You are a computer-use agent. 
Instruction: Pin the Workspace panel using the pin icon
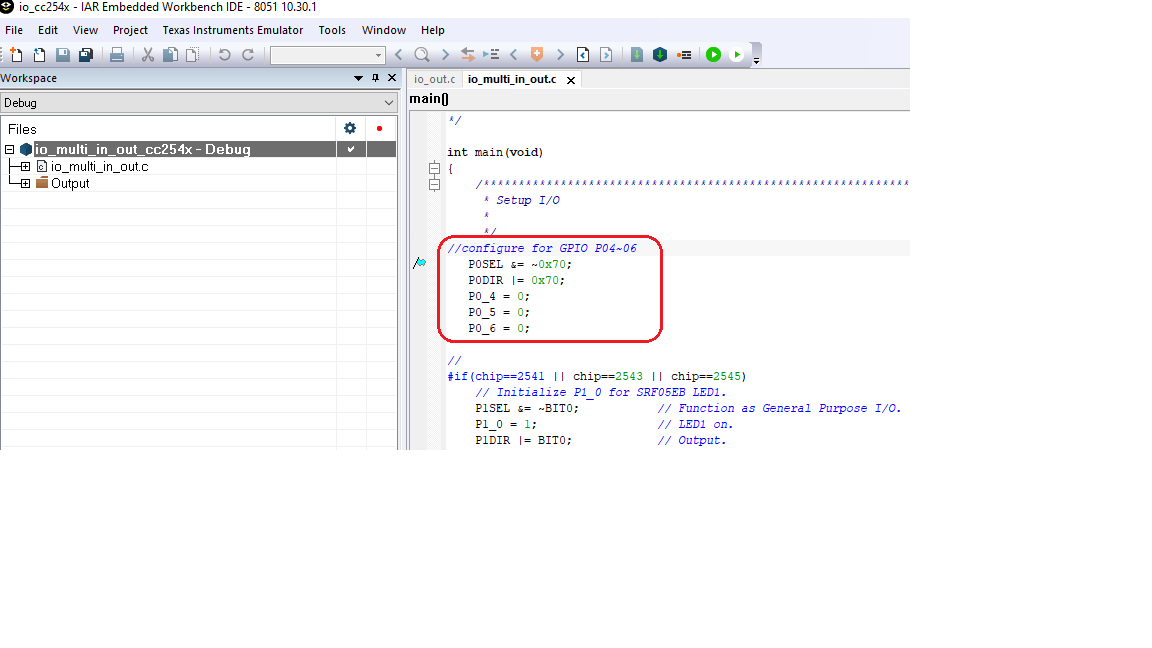click(x=375, y=78)
